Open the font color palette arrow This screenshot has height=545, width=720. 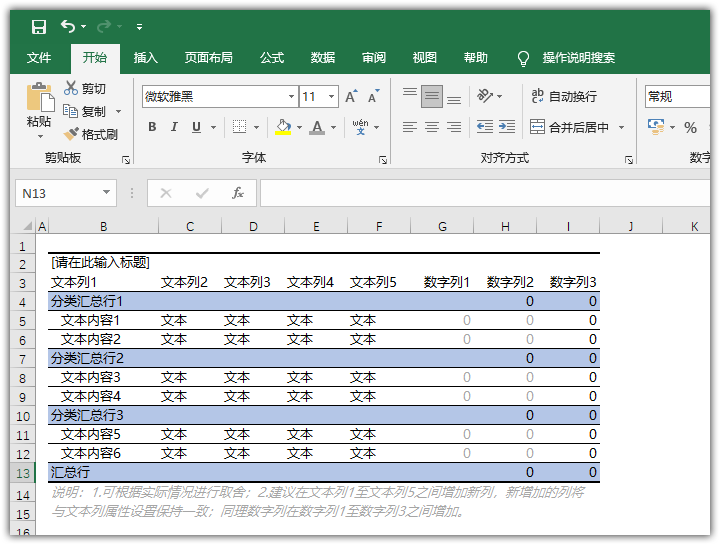pos(333,127)
